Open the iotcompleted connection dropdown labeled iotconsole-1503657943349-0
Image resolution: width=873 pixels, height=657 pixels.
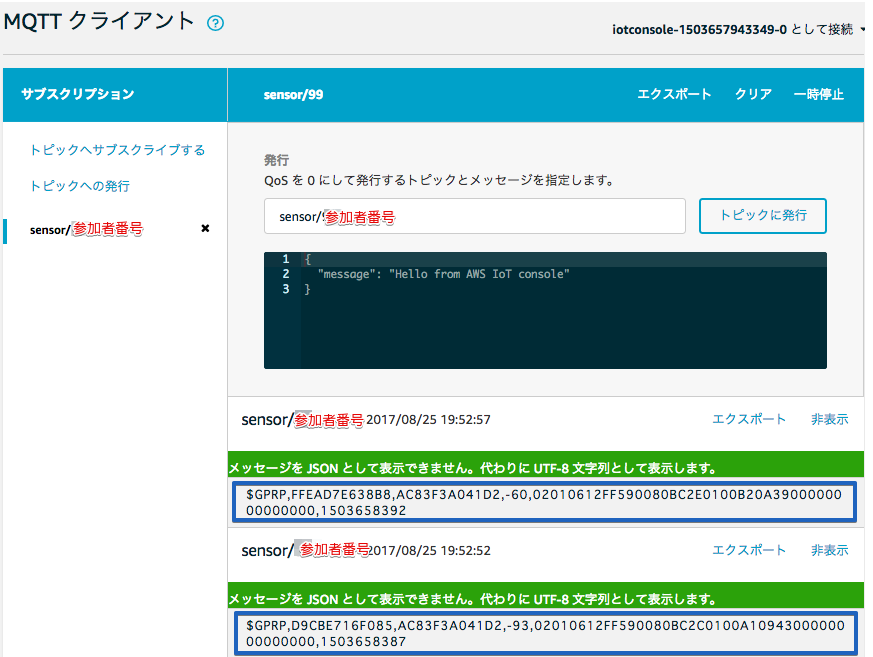(x=738, y=29)
